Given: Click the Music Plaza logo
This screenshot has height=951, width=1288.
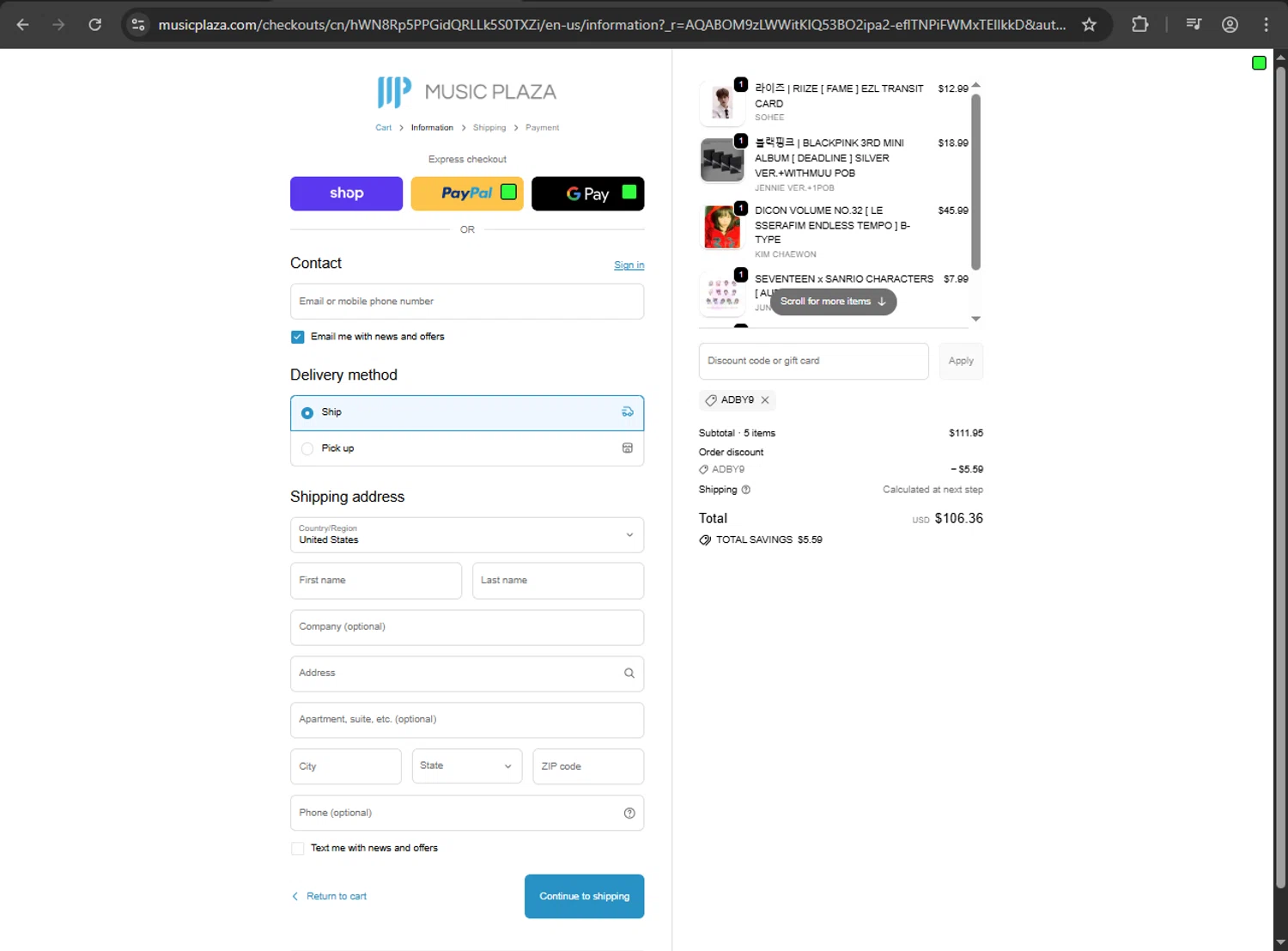Looking at the screenshot, I should pos(467,92).
